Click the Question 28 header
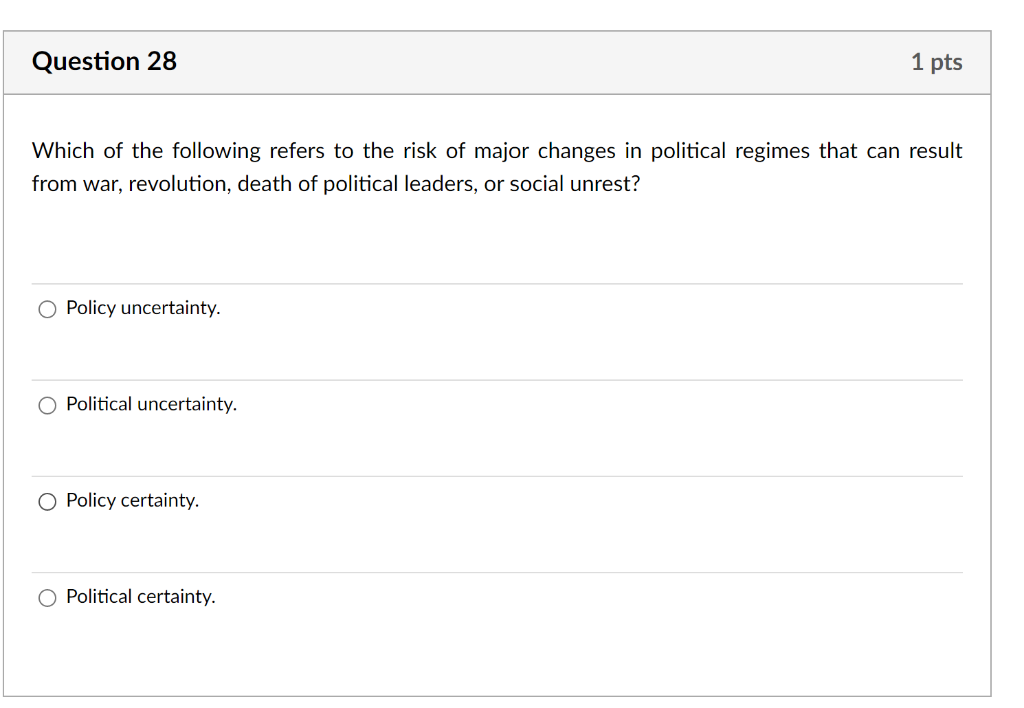Image resolution: width=1024 pixels, height=708 pixels. click(x=104, y=61)
